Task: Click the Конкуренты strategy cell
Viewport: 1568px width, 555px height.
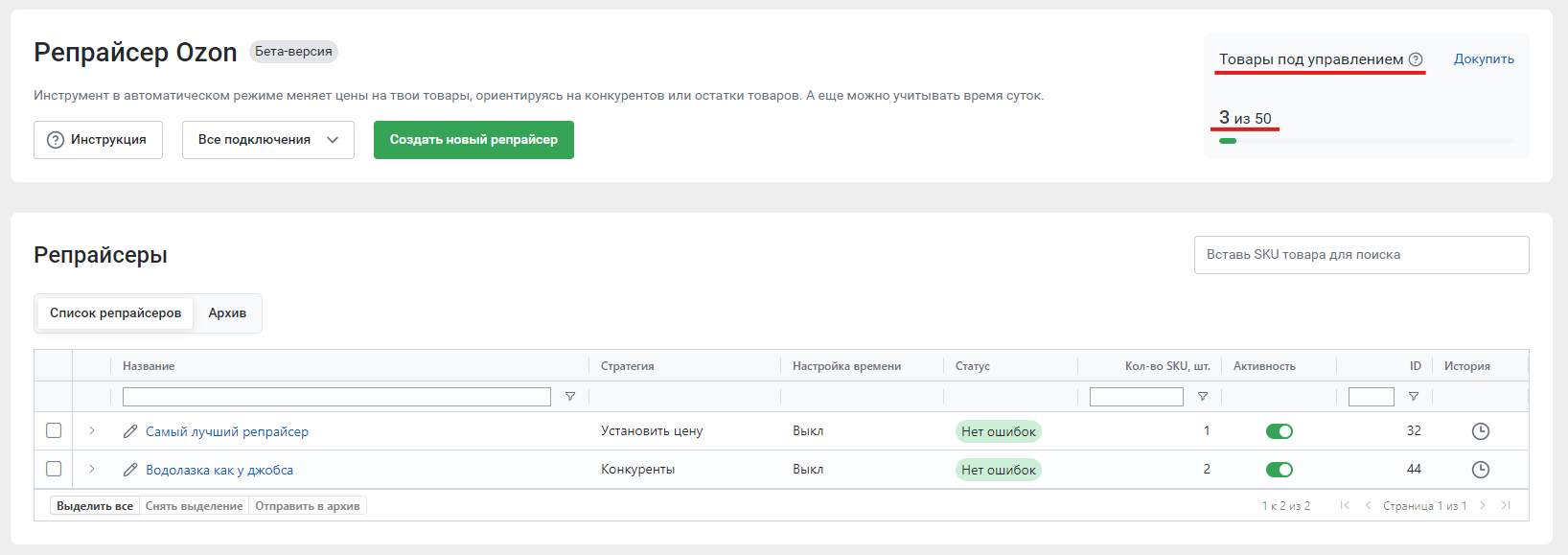Action: [637, 469]
